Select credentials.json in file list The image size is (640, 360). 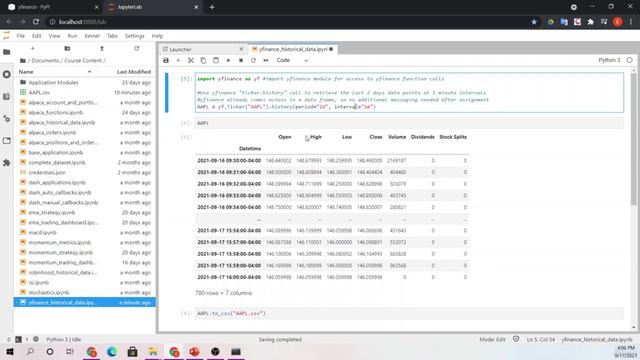[85, 173]
